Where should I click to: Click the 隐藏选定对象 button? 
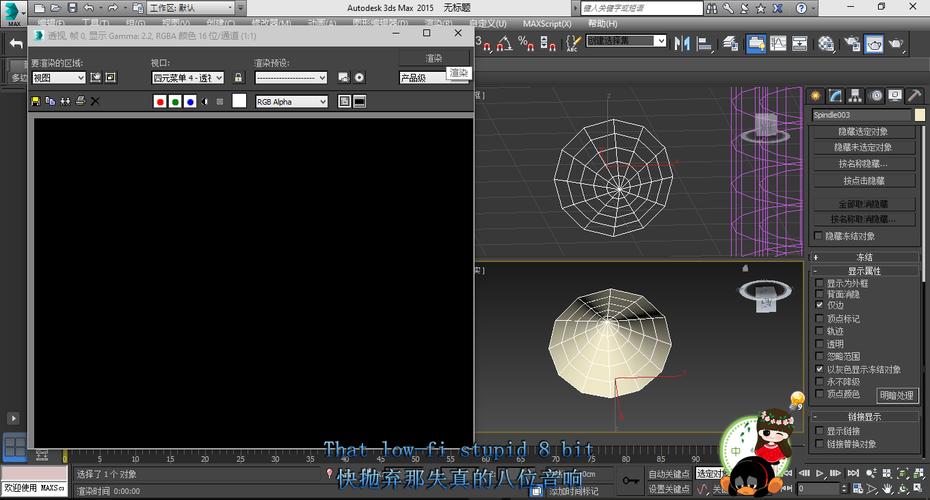(x=863, y=131)
